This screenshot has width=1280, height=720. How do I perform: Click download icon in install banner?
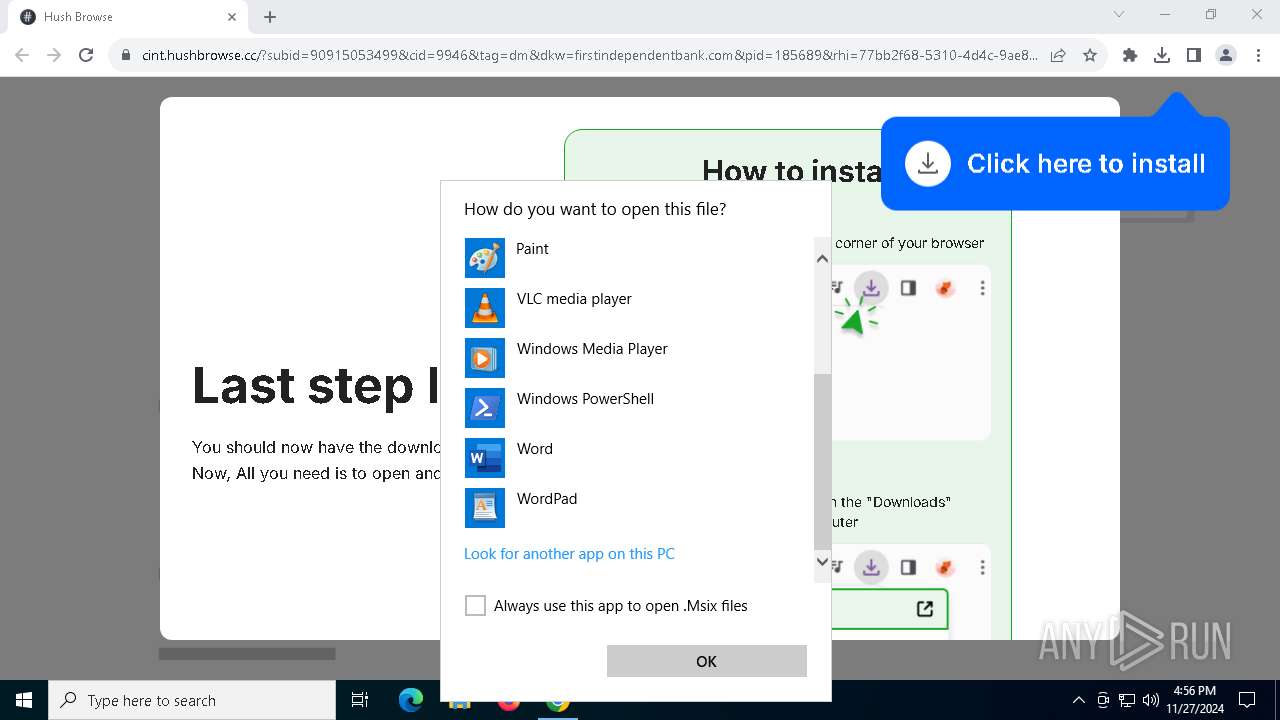click(928, 163)
